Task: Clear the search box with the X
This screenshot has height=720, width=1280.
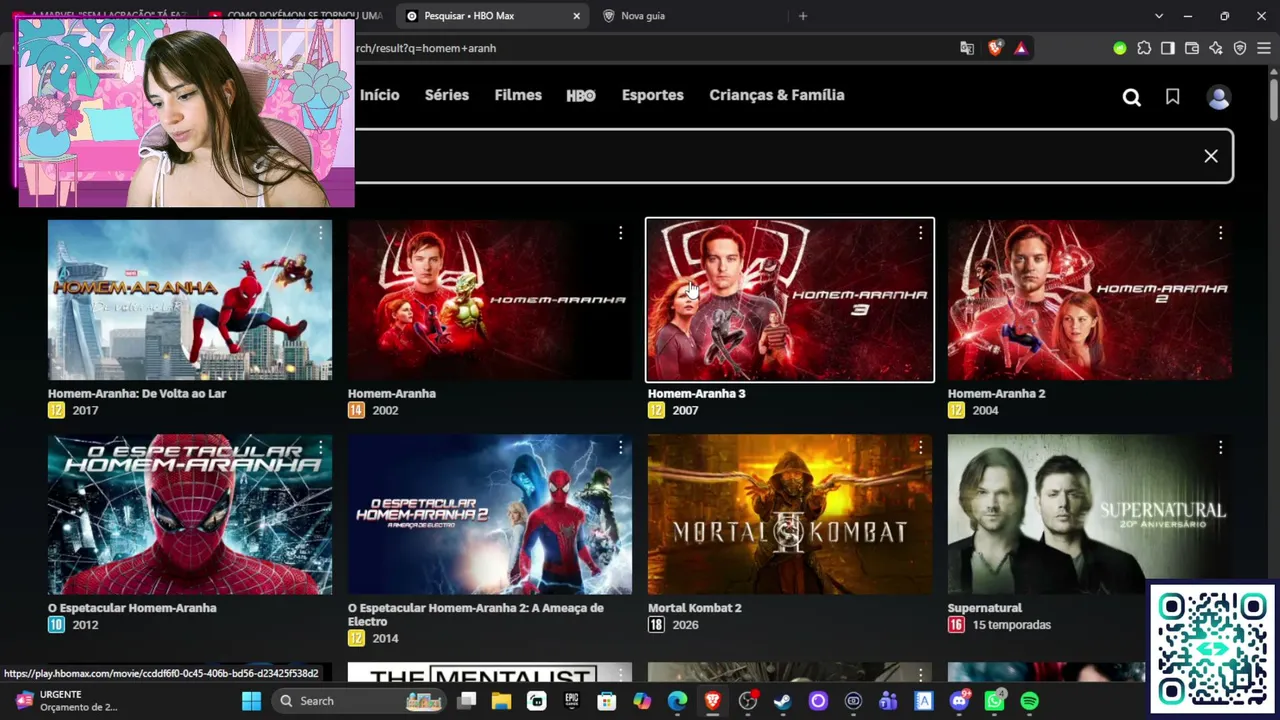Action: point(1211,156)
